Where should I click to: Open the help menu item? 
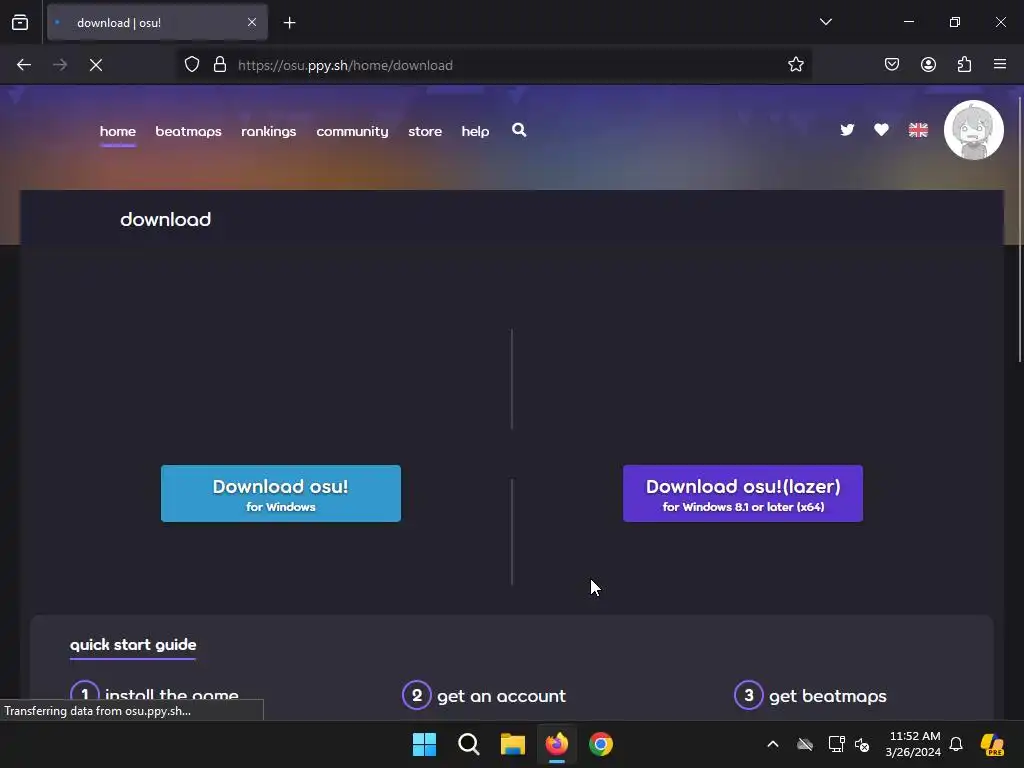[475, 131]
